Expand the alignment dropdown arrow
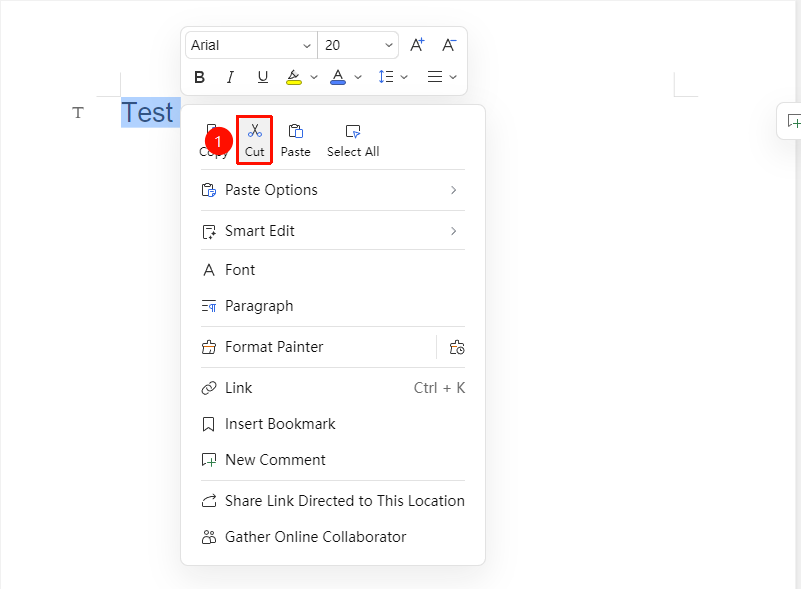801x589 pixels. (453, 77)
